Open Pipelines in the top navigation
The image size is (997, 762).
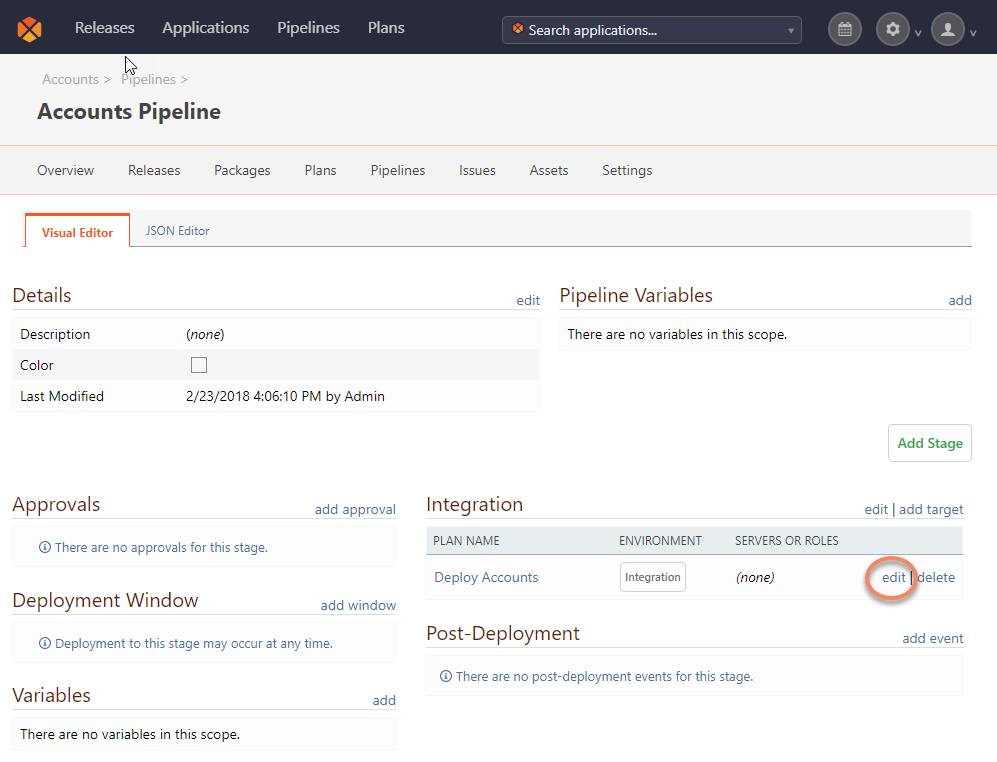308,28
